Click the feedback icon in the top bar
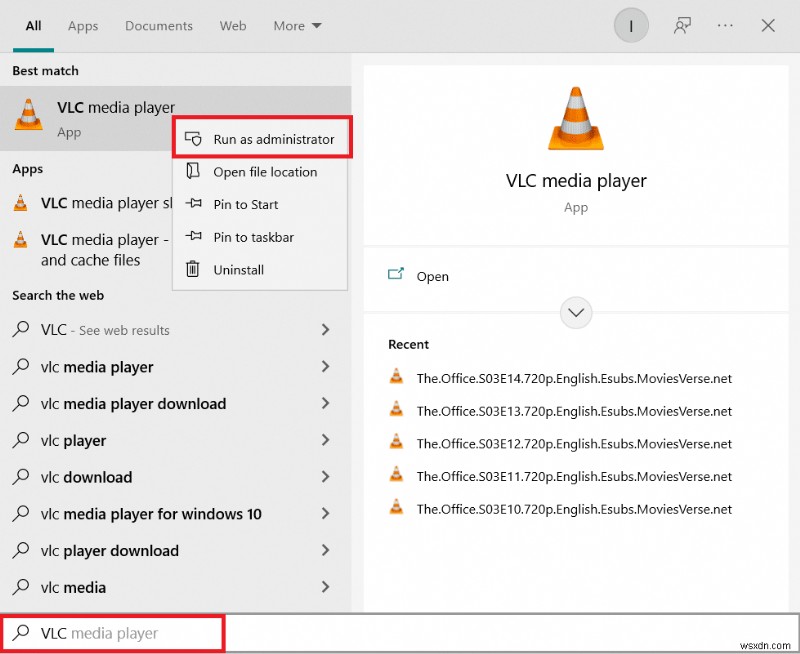800x654 pixels. pos(682,25)
